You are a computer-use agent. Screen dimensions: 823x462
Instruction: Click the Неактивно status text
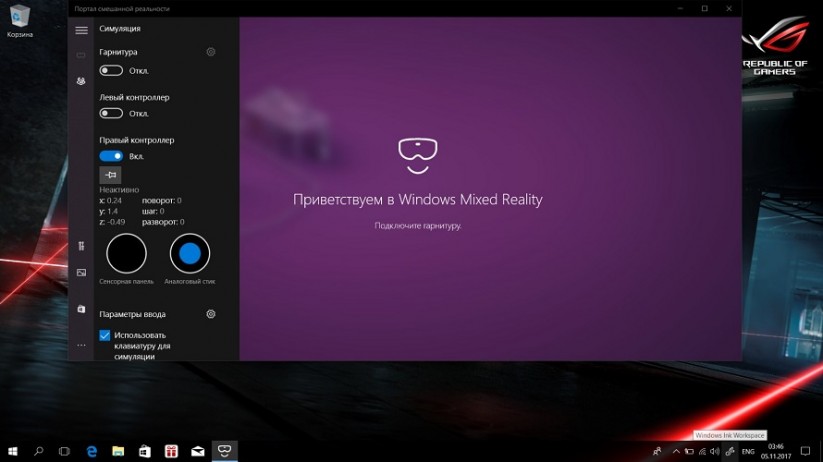point(119,190)
